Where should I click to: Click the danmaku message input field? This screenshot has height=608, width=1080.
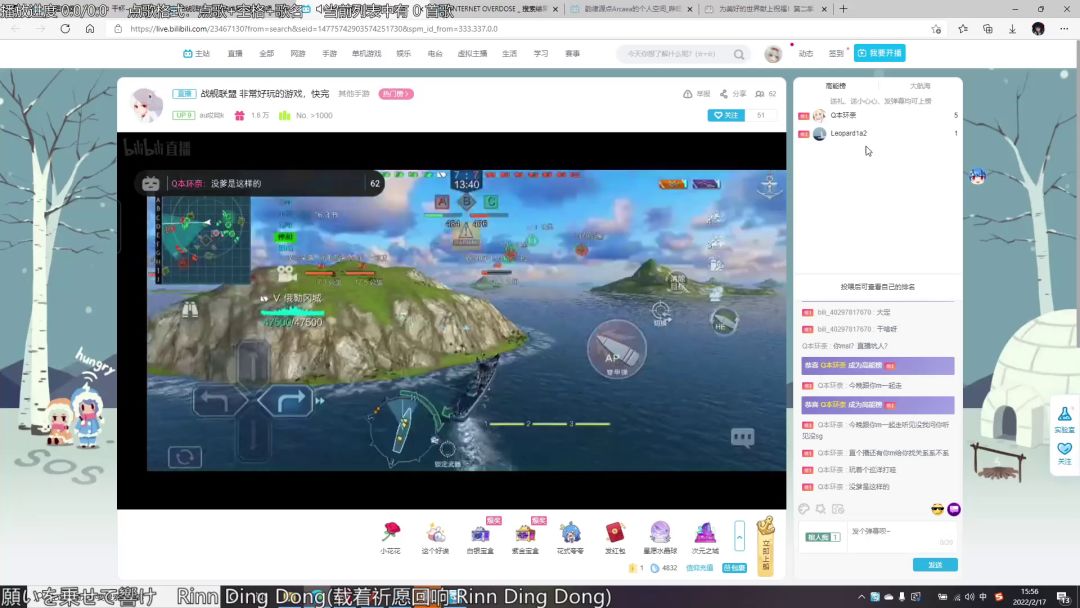pyautogui.click(x=900, y=538)
